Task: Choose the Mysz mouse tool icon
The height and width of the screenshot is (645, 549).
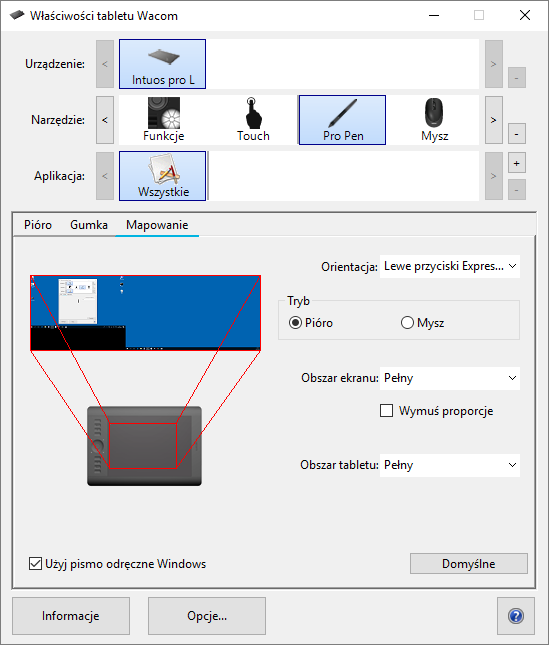Action: click(434, 120)
